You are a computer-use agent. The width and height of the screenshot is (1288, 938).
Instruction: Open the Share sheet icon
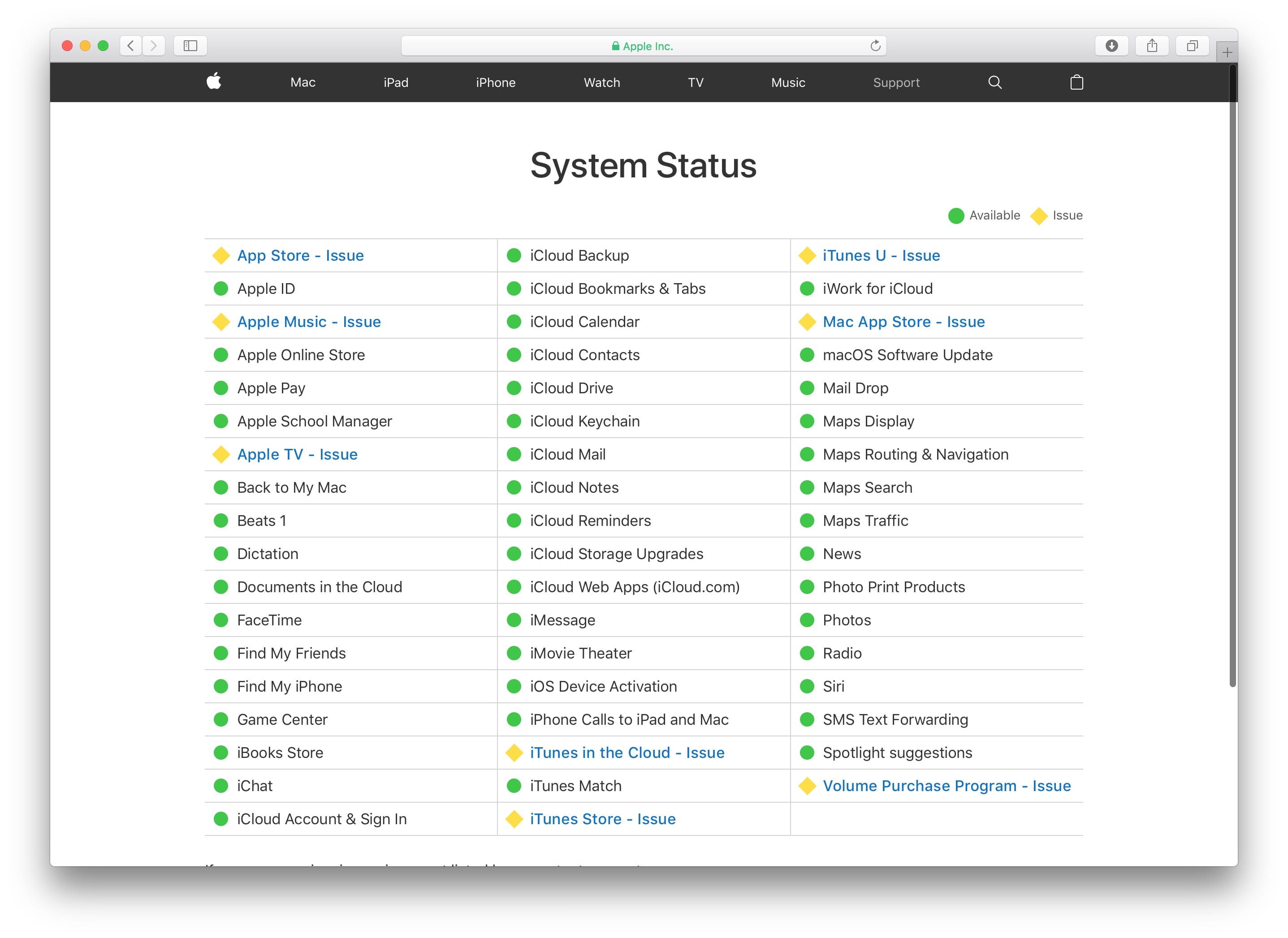click(x=1152, y=45)
